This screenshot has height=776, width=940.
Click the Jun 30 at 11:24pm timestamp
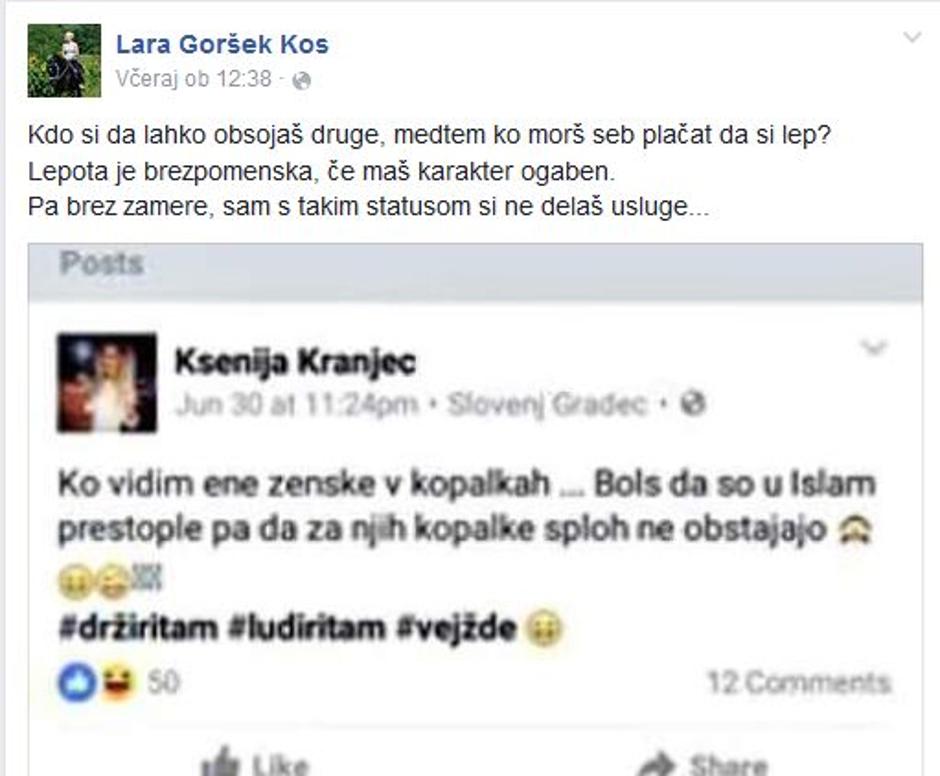pyautogui.click(x=297, y=405)
